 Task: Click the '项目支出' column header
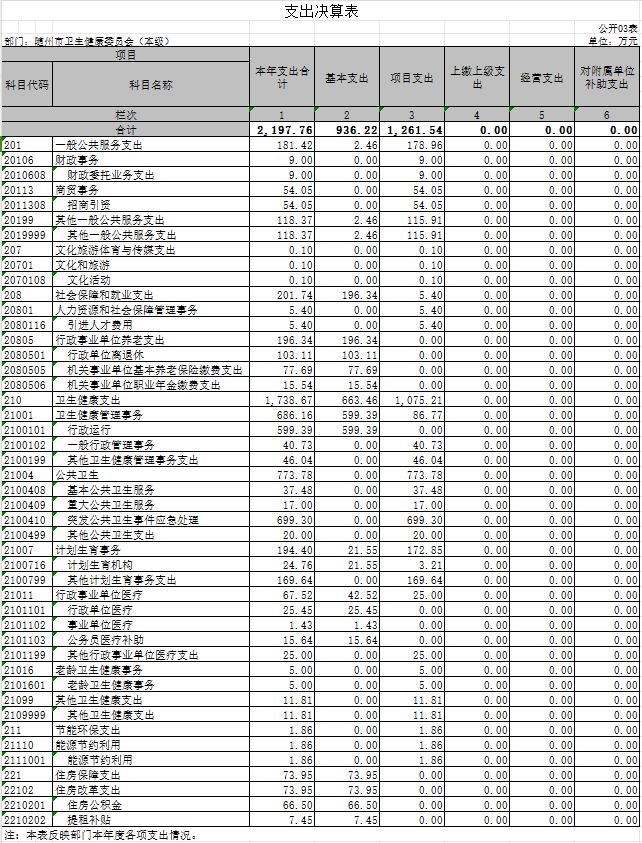click(412, 78)
